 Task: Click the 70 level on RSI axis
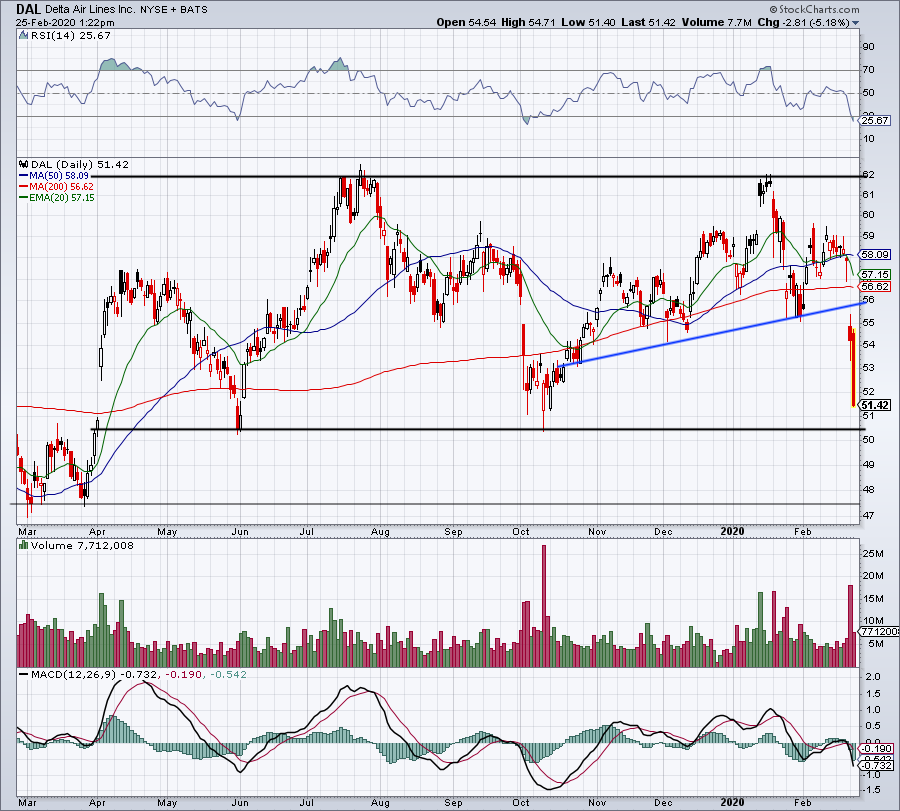point(868,69)
